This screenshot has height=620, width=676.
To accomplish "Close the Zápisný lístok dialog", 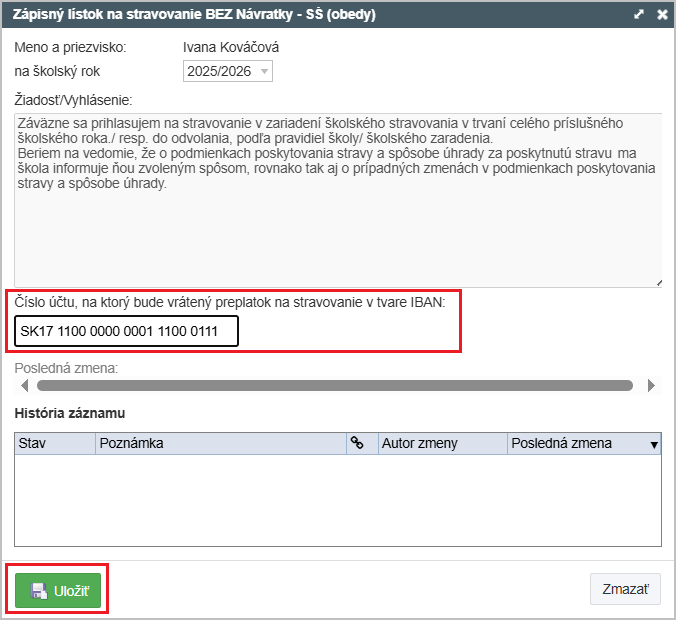I will click(661, 15).
